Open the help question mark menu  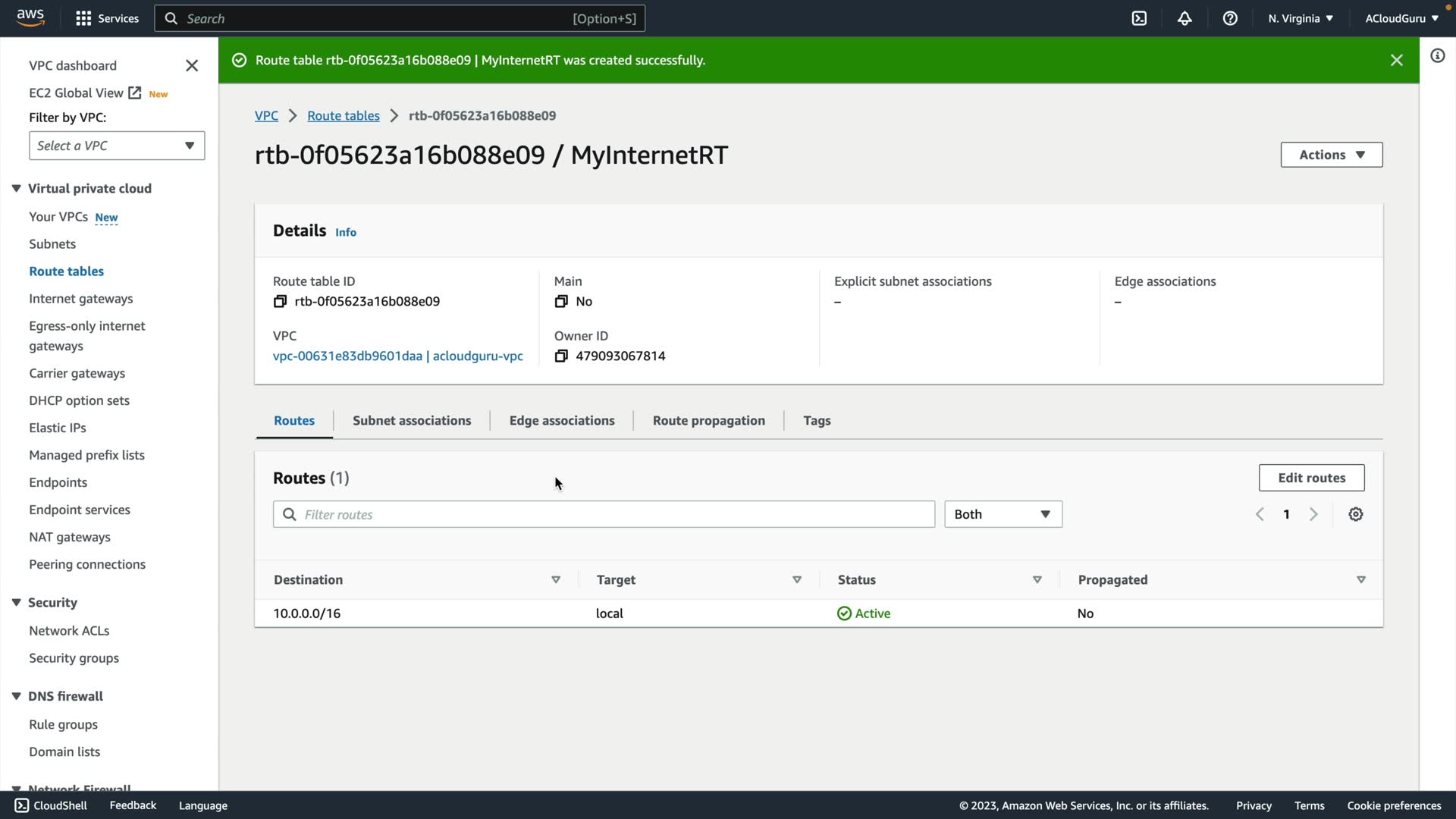pos(1230,18)
